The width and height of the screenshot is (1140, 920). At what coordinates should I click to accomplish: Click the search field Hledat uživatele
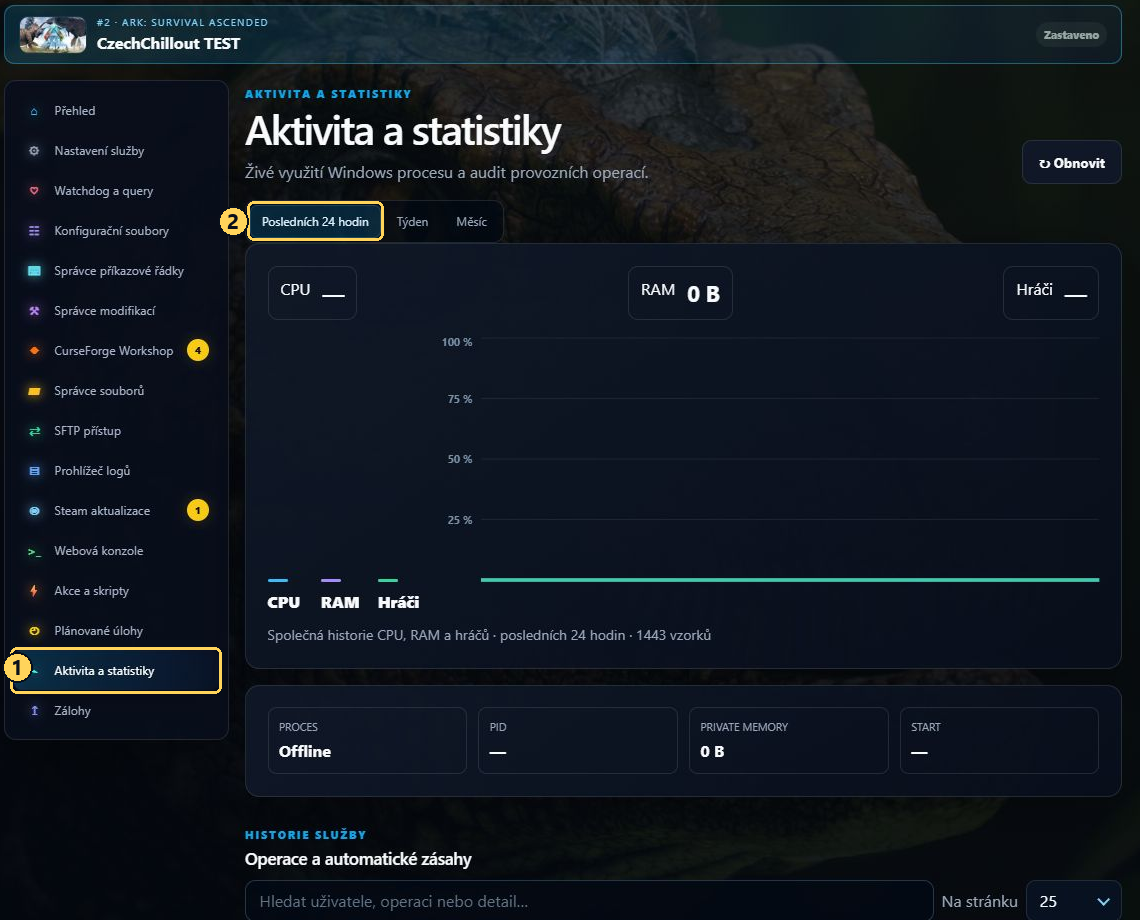(589, 901)
